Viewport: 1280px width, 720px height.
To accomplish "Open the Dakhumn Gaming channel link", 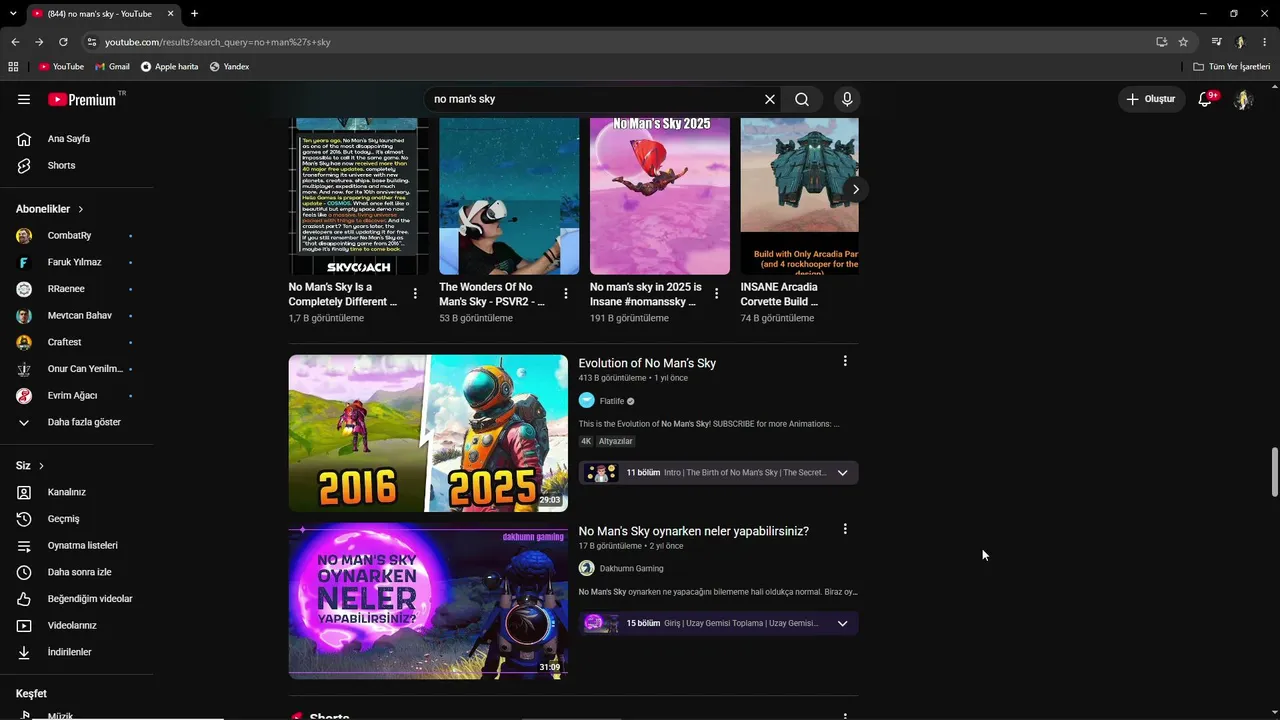I will click(631, 568).
